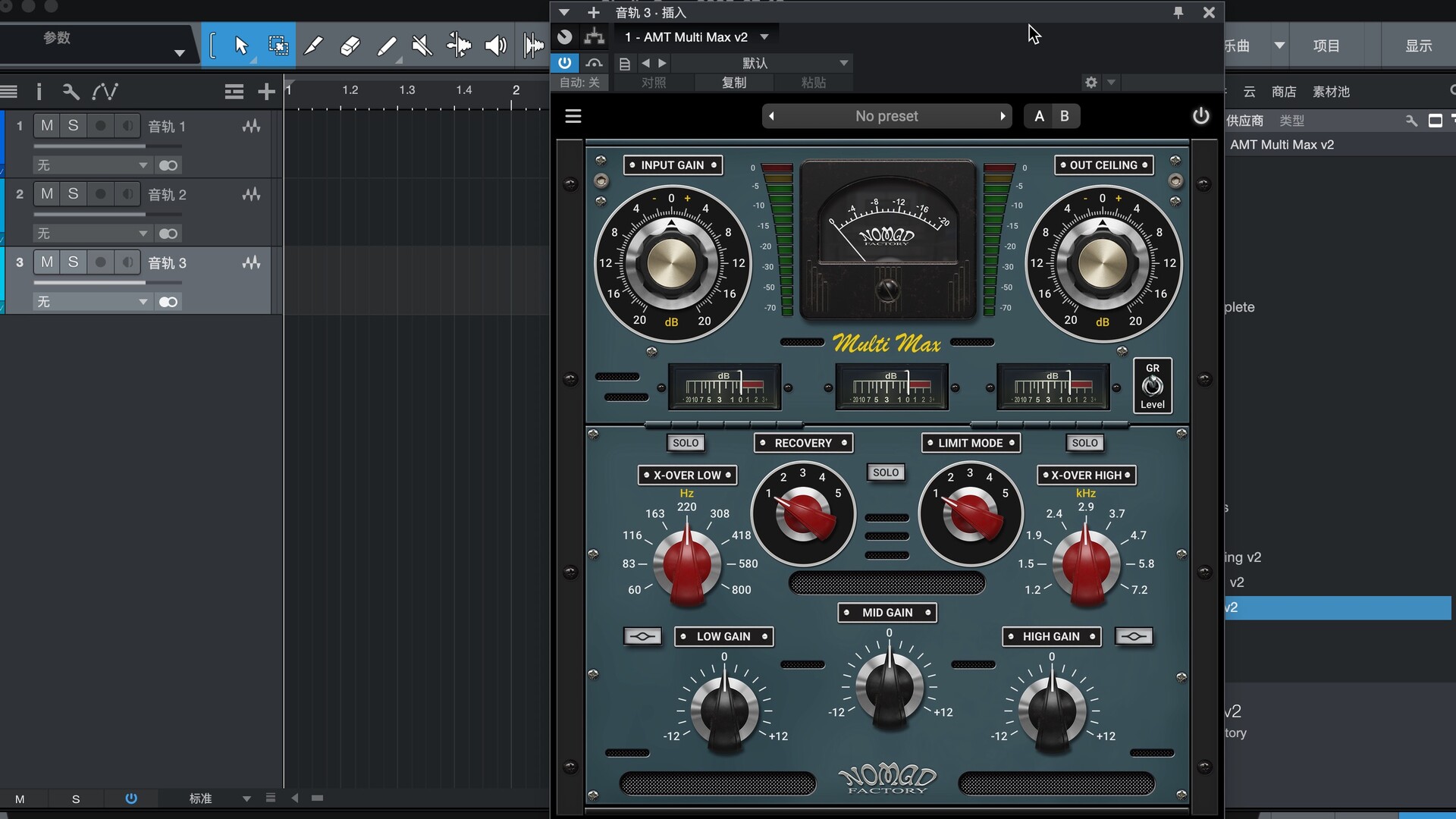Open automation for track 音轨 1
1456x819 pixels.
coord(251,126)
